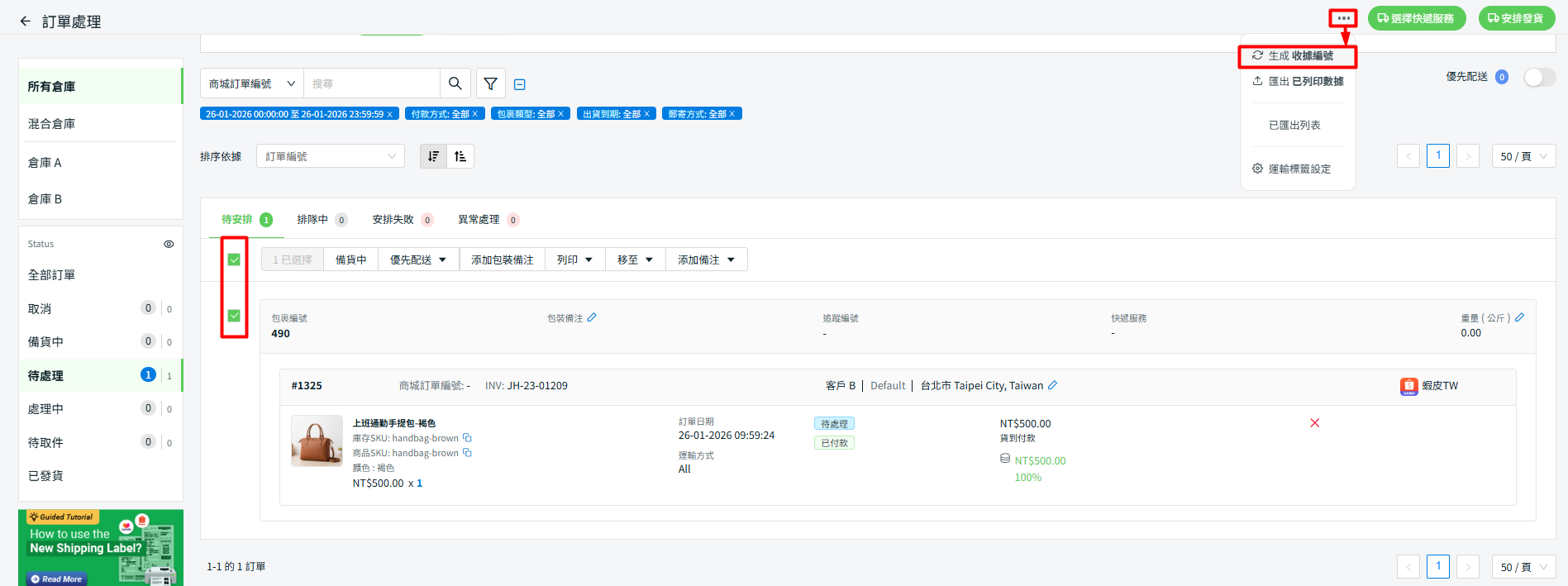The width and height of the screenshot is (1568, 586).
Task: Click the three-dot more options button
Action: (1343, 18)
